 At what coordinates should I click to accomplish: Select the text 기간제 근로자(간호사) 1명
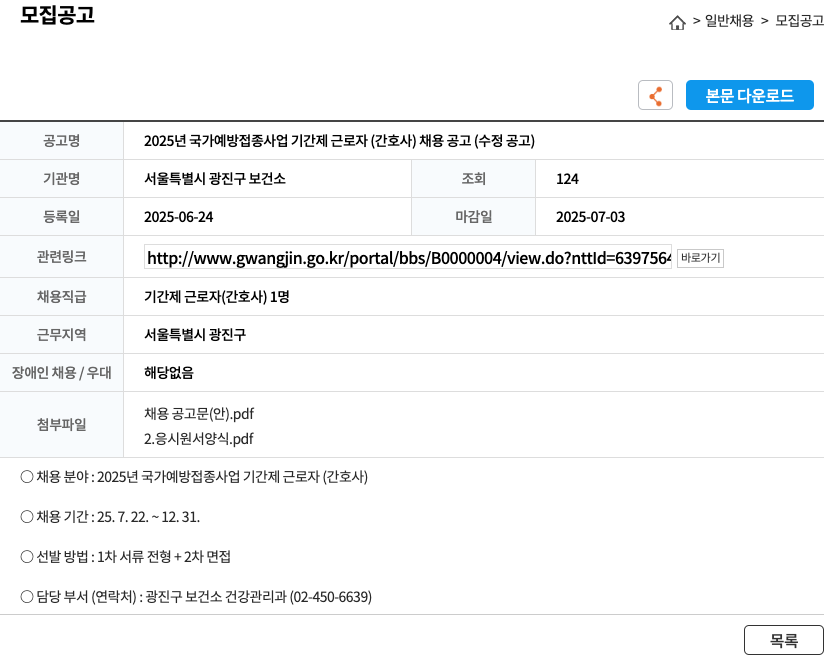(x=217, y=297)
